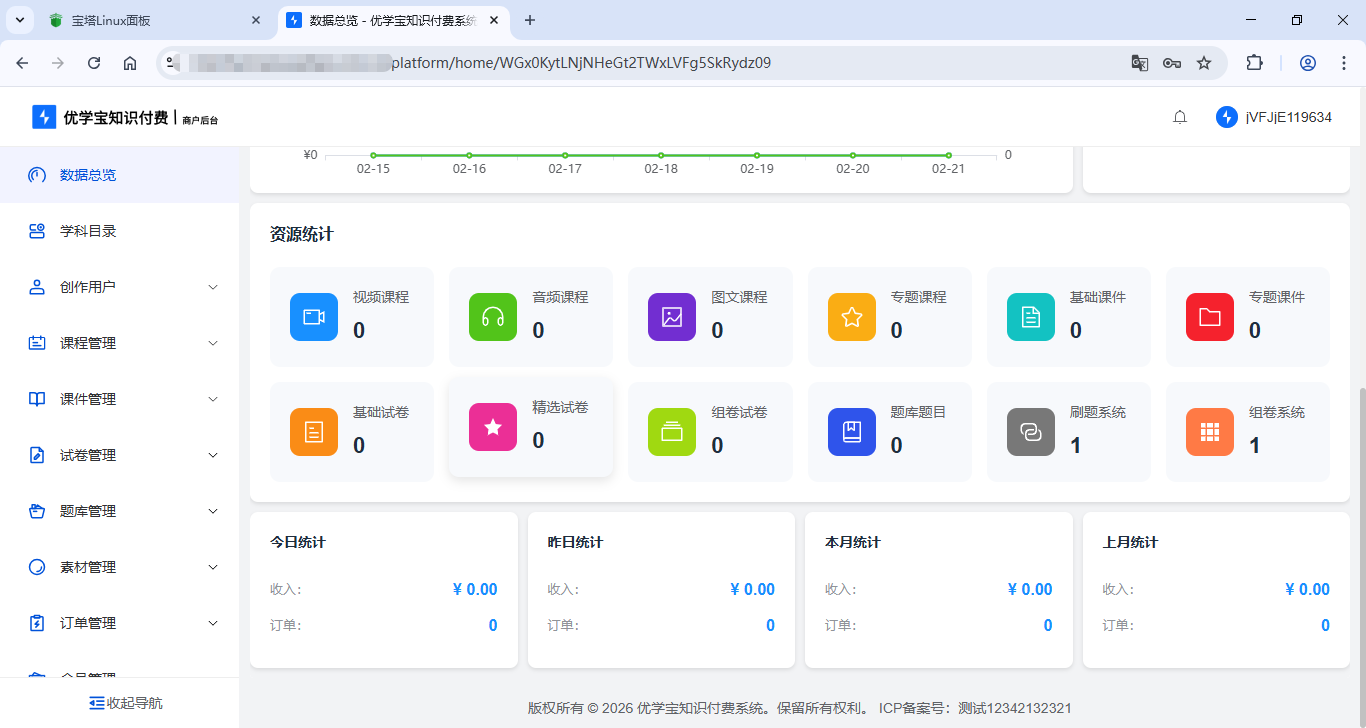Expand the 创作用户 sidebar menu

point(120,287)
